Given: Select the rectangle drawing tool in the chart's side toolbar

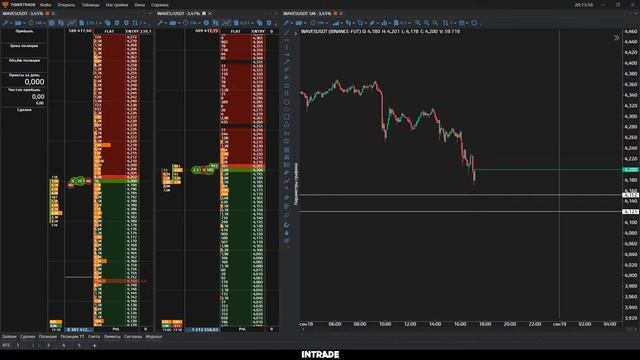Looking at the screenshot, I should click(x=287, y=117).
